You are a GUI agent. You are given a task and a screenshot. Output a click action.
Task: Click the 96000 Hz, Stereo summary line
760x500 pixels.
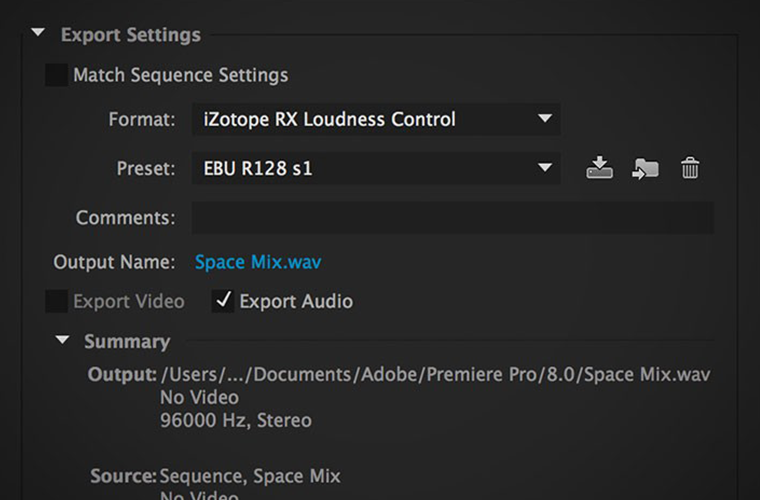pos(236,420)
